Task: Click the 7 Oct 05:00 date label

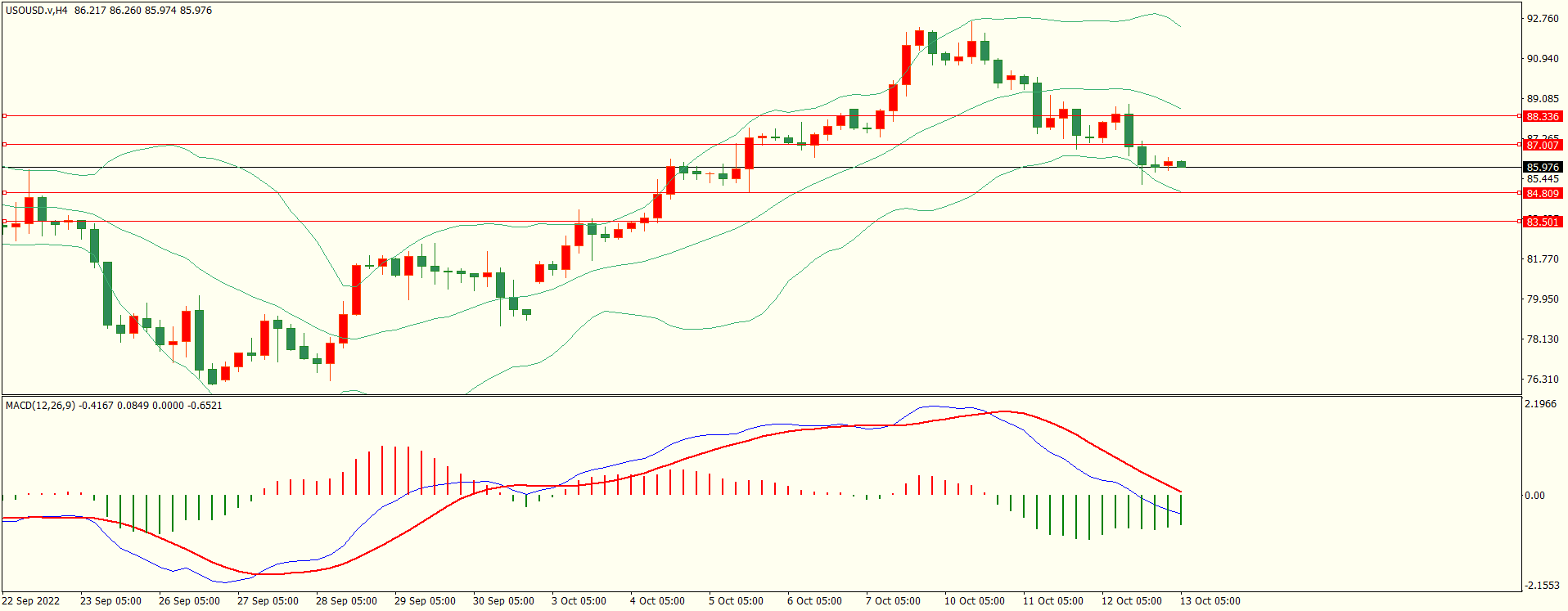Action: pos(893,600)
